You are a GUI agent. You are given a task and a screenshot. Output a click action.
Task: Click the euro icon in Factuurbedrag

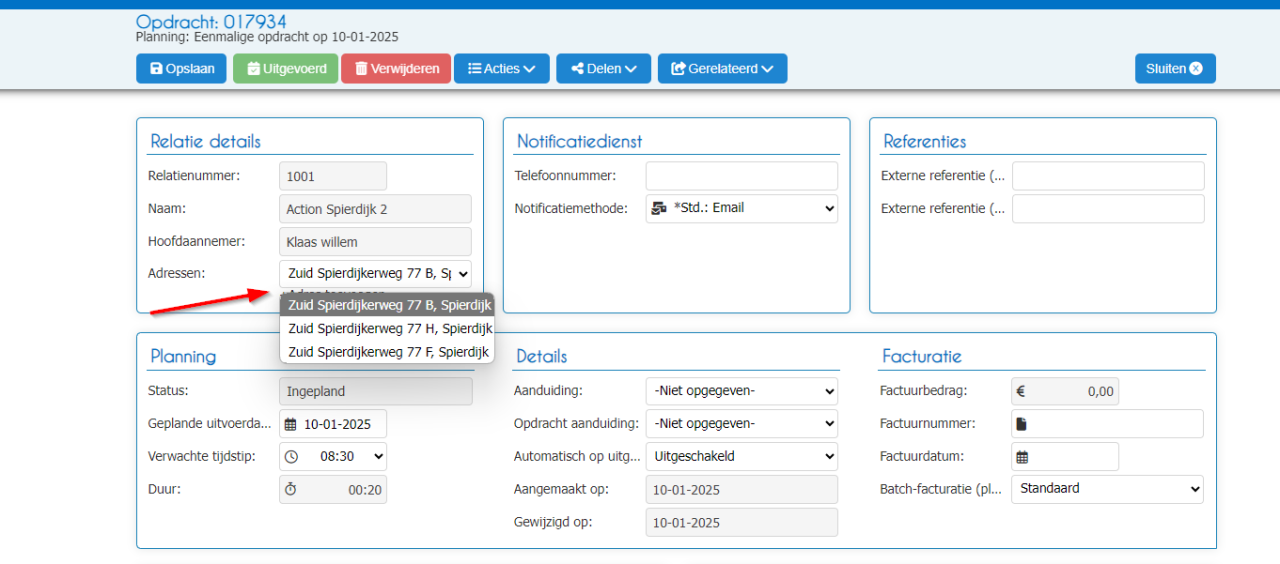click(1021, 391)
